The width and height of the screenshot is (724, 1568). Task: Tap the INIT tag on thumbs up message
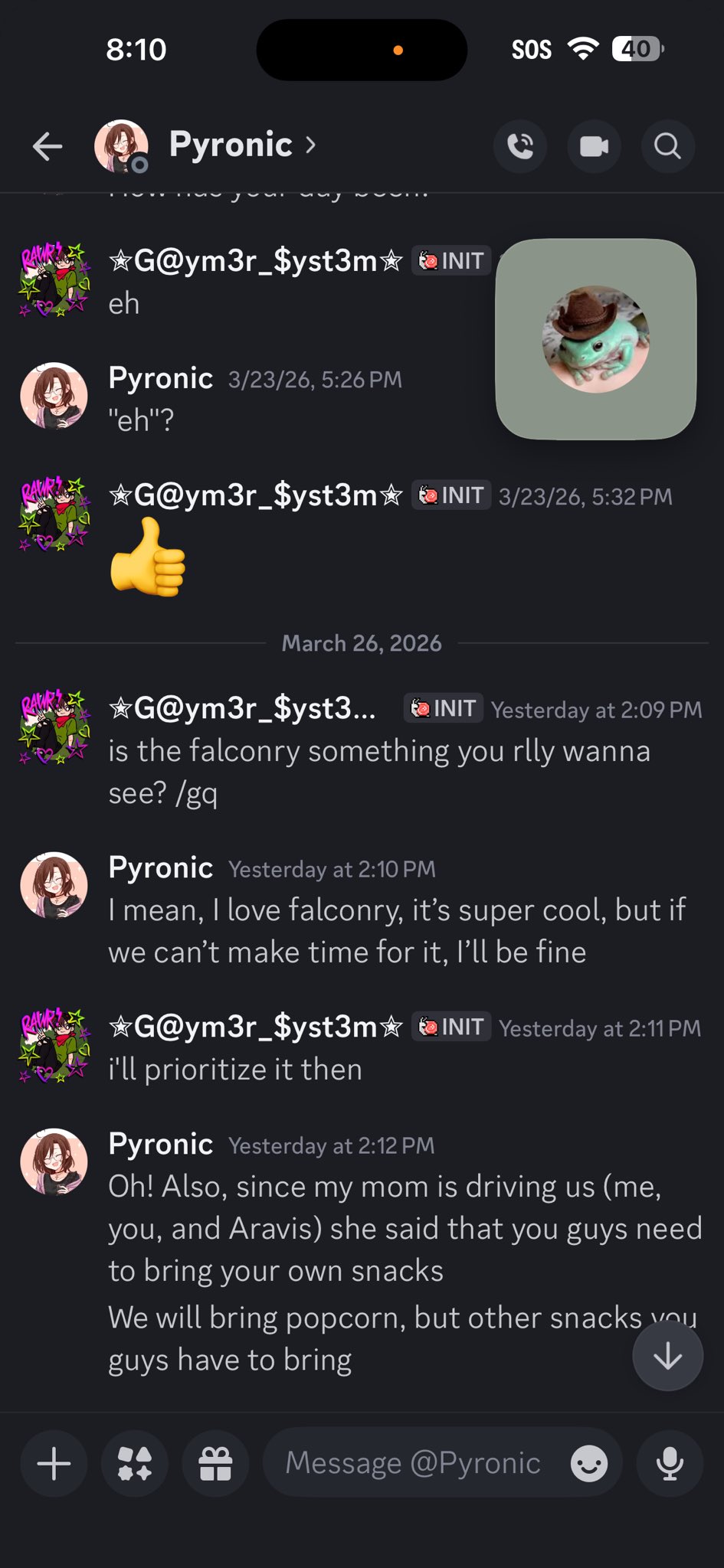tap(452, 495)
